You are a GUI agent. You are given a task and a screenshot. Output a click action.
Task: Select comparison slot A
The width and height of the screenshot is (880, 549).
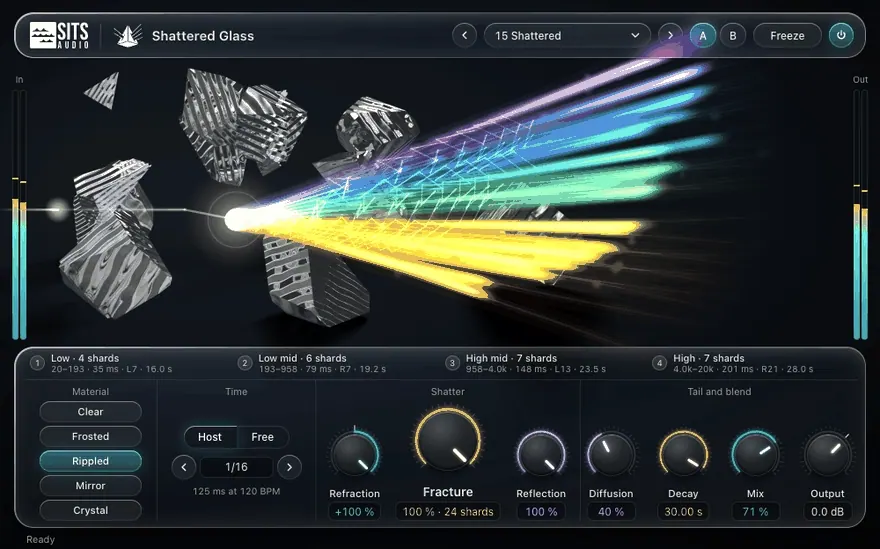point(702,35)
